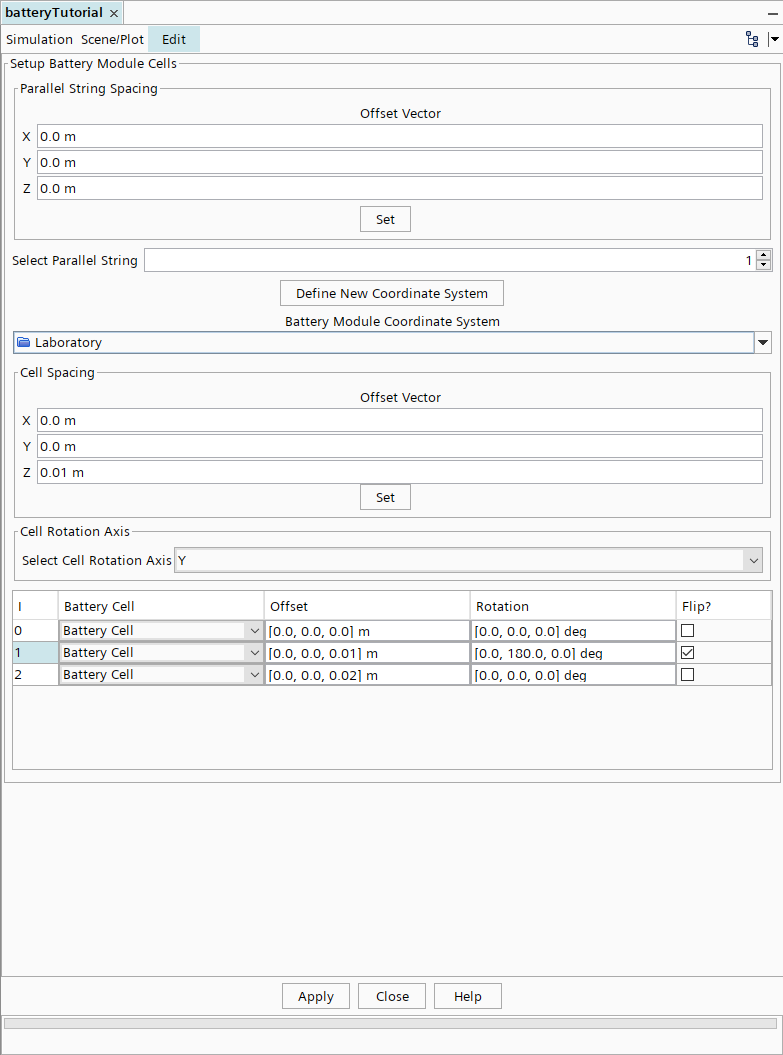
Task: Enable the Flip checkbox for row 2
Action: [x=687, y=675]
